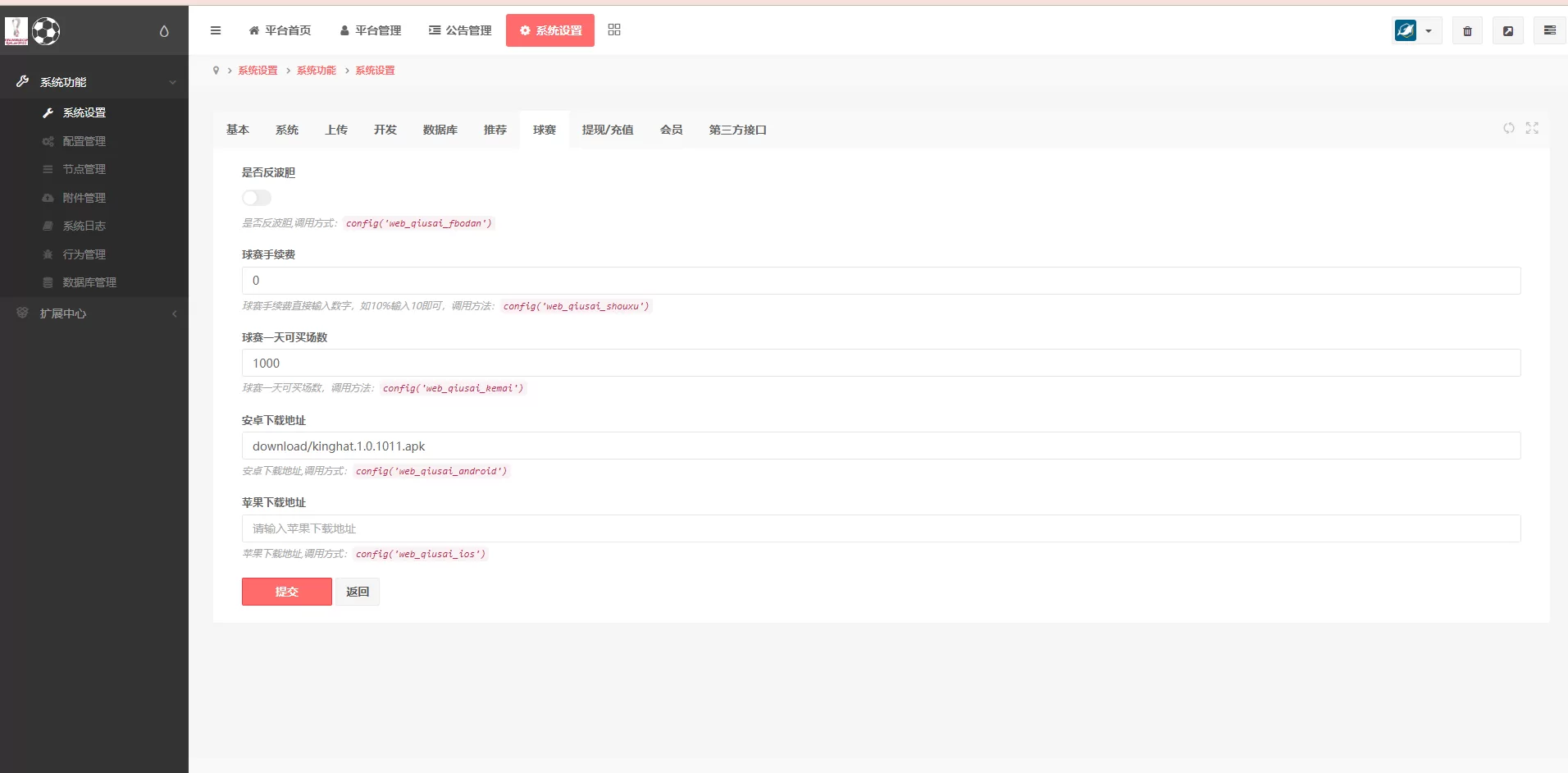
Task: Click the cloud icon beside 附件管理
Action: tap(48, 198)
